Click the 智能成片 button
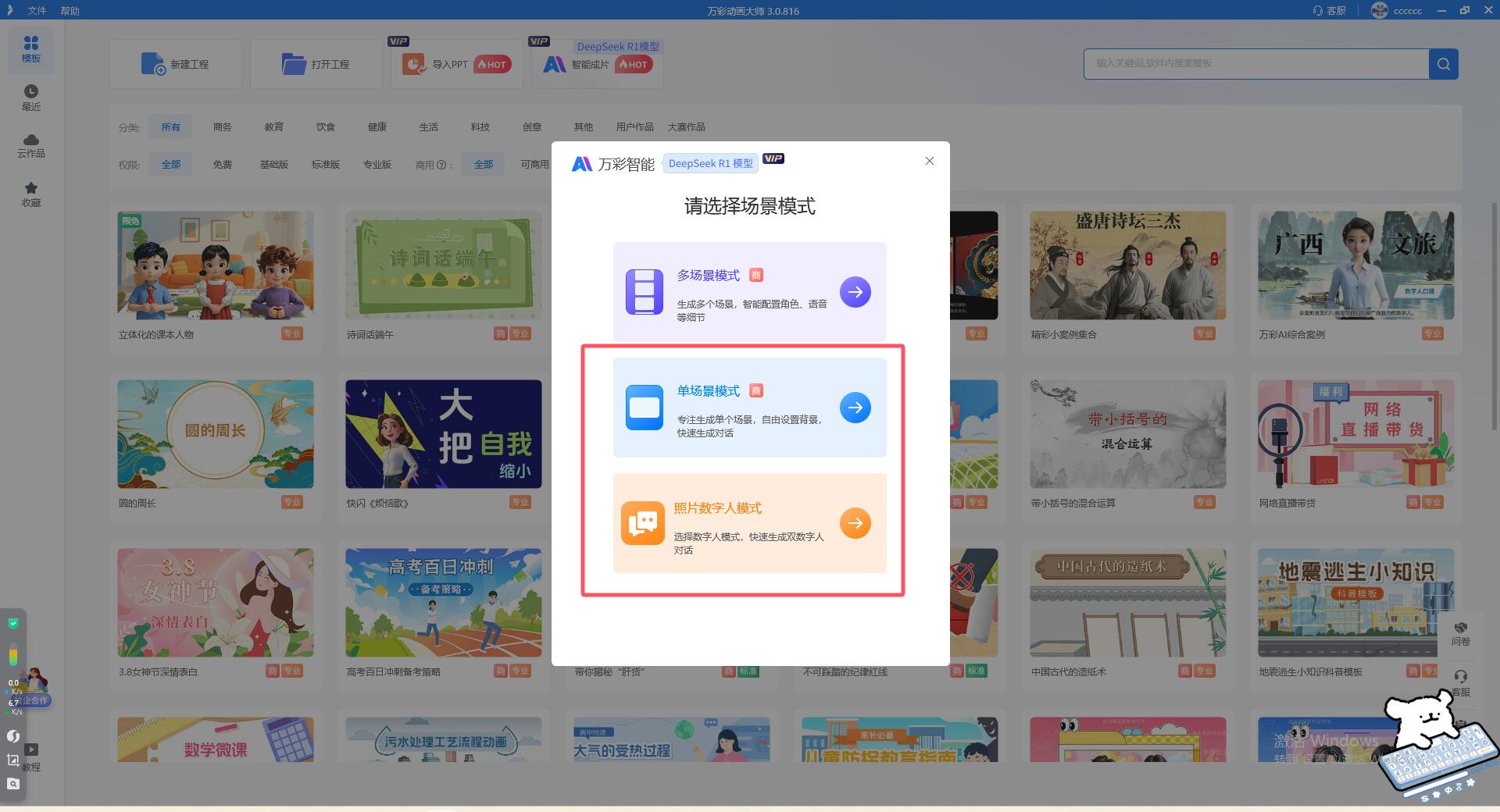 point(598,64)
